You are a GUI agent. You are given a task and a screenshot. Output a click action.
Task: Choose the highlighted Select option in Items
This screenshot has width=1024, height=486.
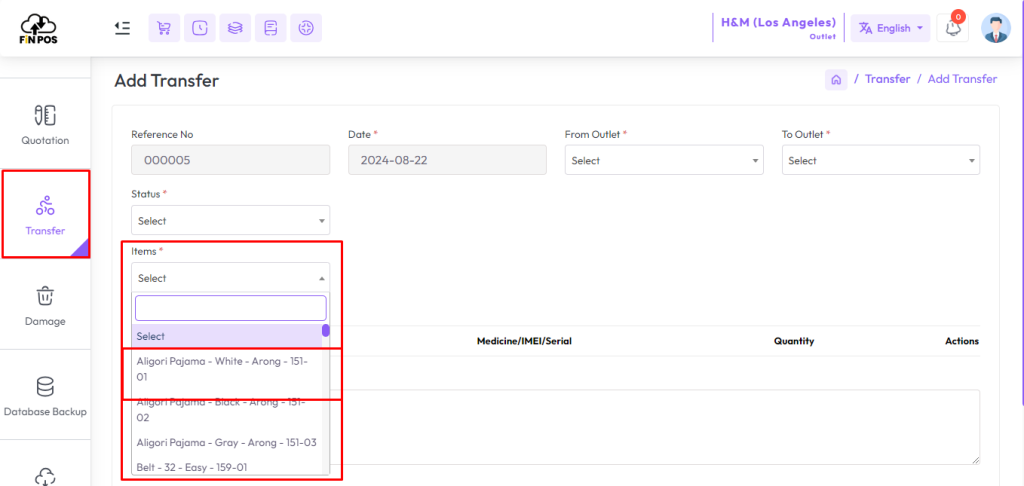[x=227, y=336]
